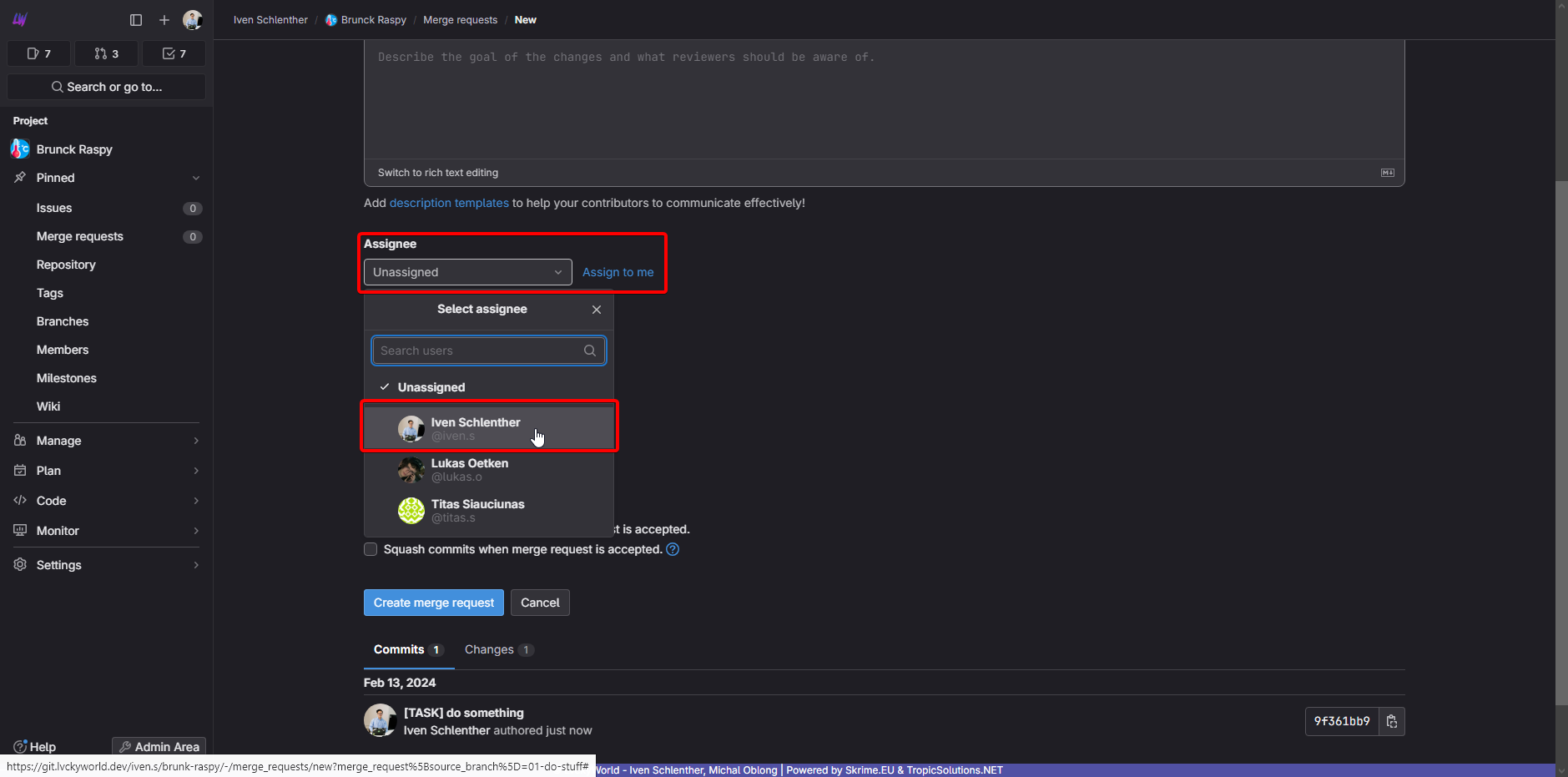1568x777 pixels.
Task: Open Repository in the sidebar
Action: [66, 265]
